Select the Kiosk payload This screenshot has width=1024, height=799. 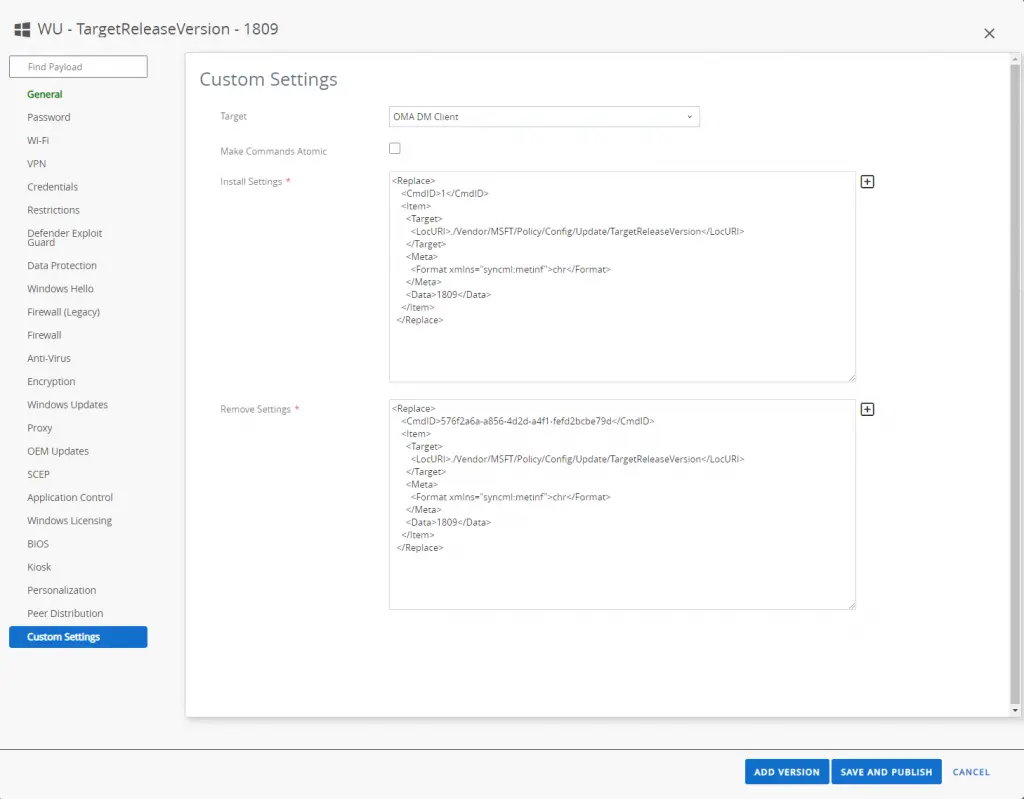(39, 567)
